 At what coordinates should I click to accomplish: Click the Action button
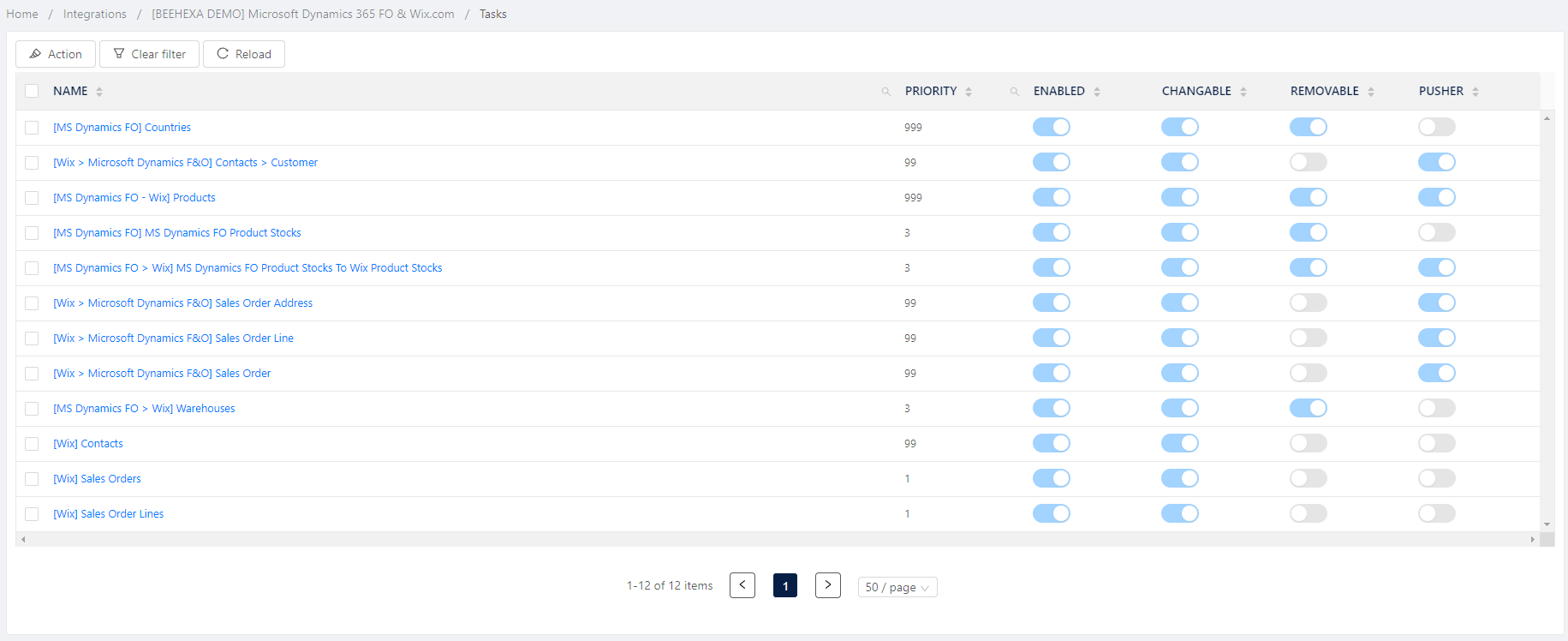click(56, 54)
